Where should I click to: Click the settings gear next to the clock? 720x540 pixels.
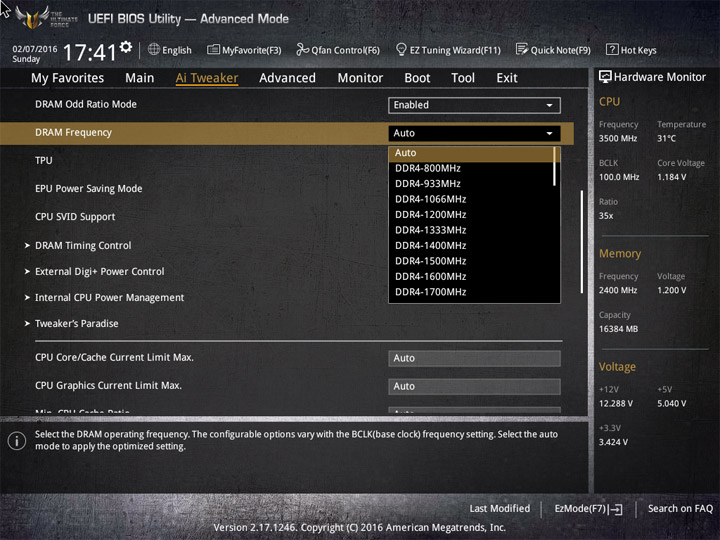tap(126, 46)
